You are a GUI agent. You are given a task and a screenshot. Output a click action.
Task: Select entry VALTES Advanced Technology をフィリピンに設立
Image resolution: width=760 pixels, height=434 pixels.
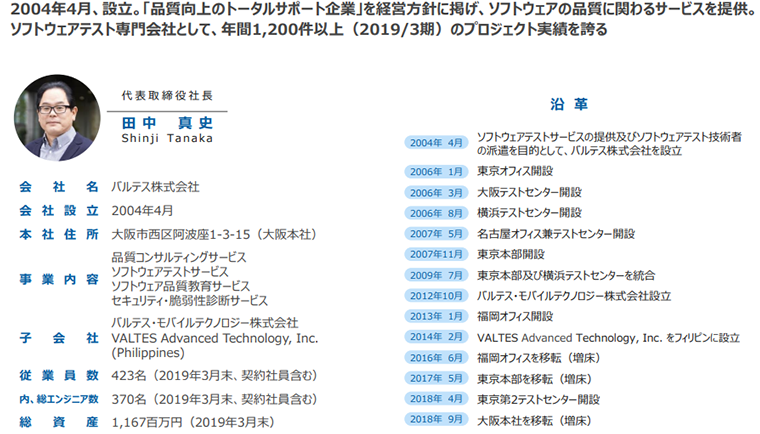(608, 338)
